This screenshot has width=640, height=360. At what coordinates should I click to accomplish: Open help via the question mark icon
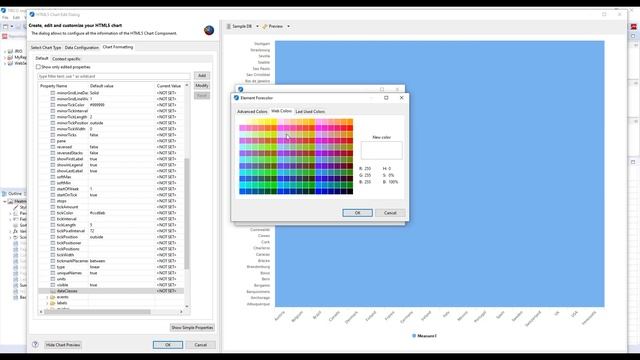point(35,344)
